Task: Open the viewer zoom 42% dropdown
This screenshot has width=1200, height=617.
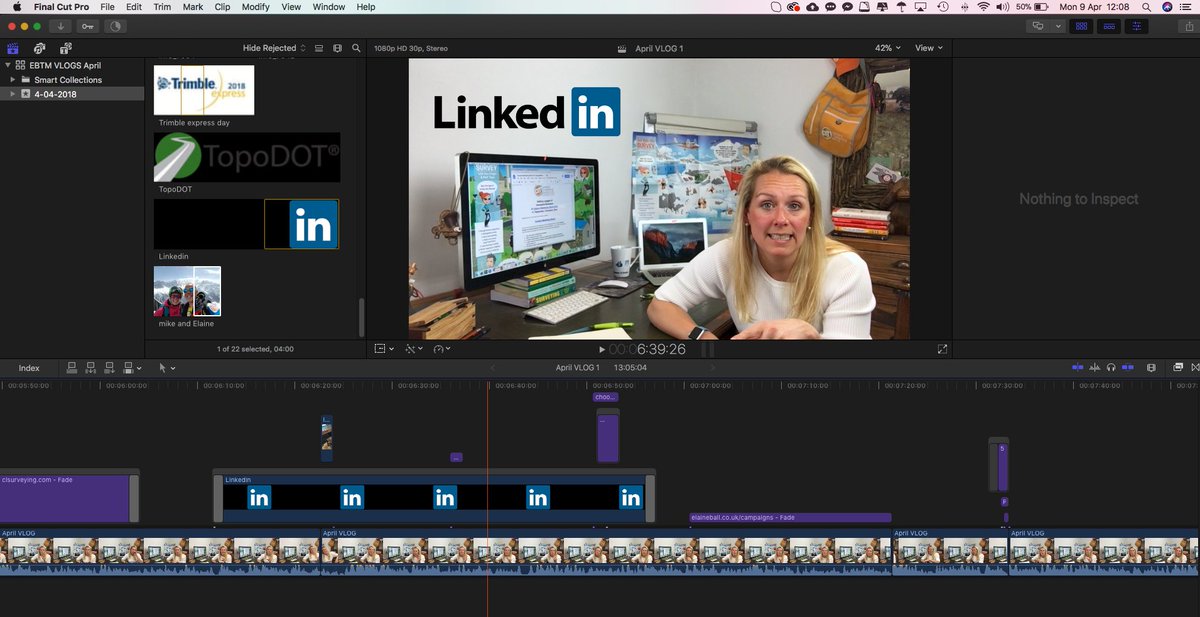Action: [x=887, y=48]
